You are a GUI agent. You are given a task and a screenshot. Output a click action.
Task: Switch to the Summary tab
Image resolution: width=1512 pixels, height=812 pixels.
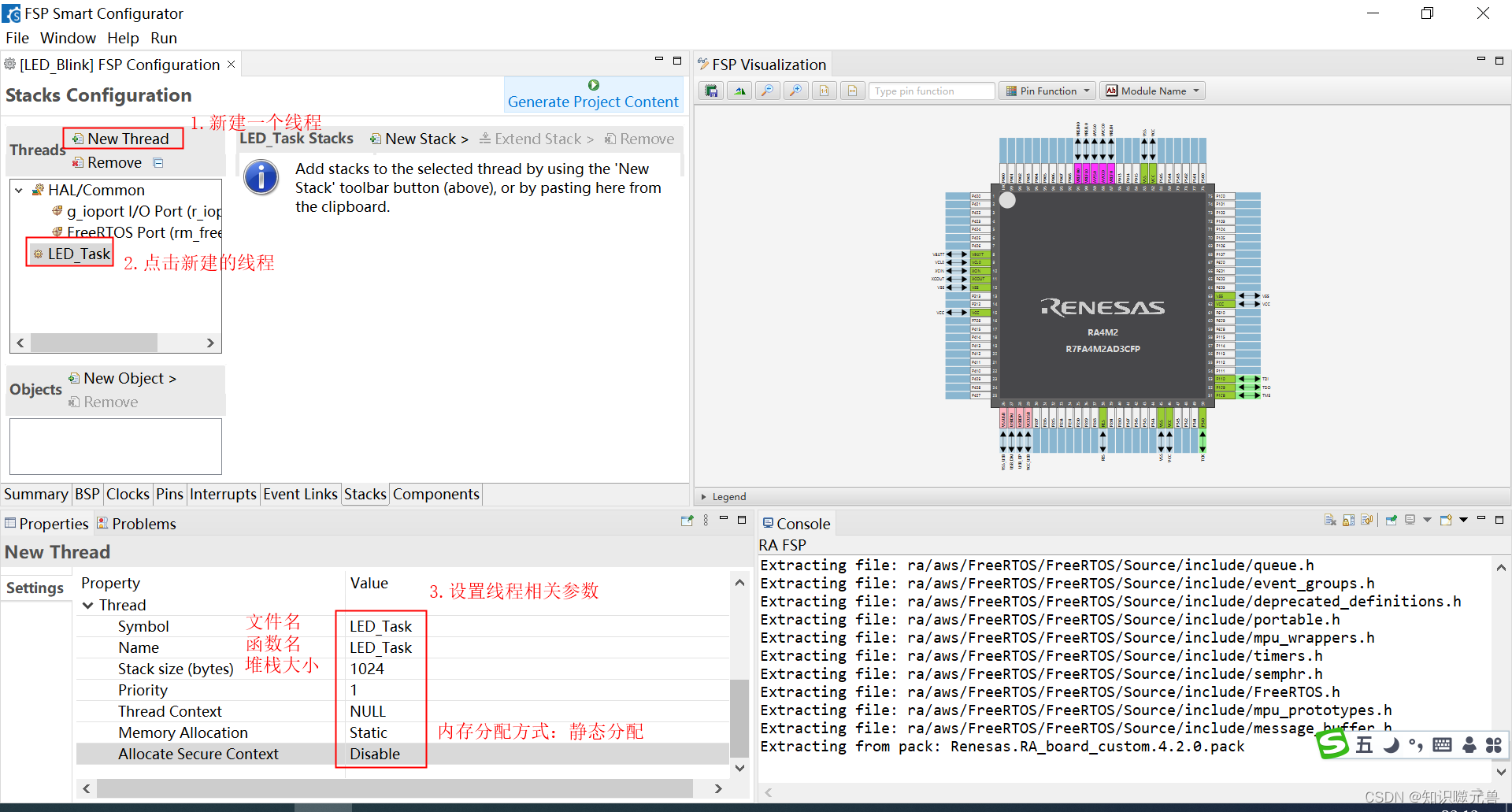(35, 494)
